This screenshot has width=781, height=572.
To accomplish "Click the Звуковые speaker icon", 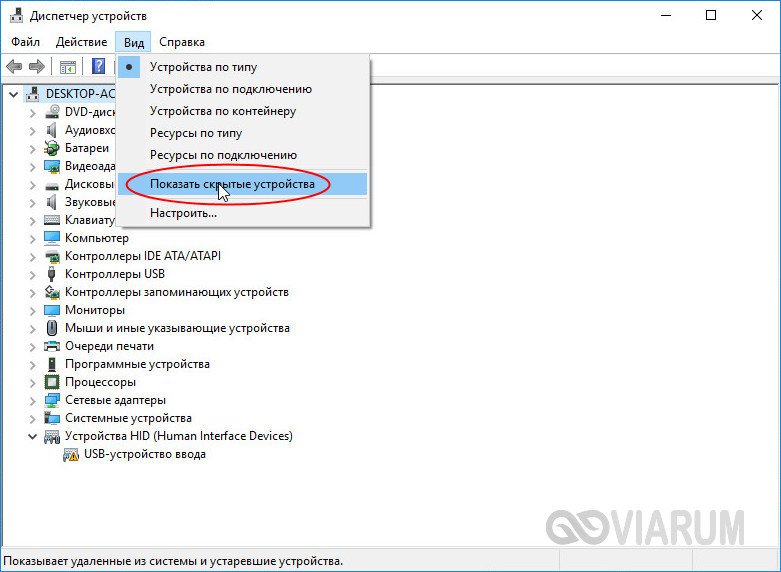I will (52, 202).
